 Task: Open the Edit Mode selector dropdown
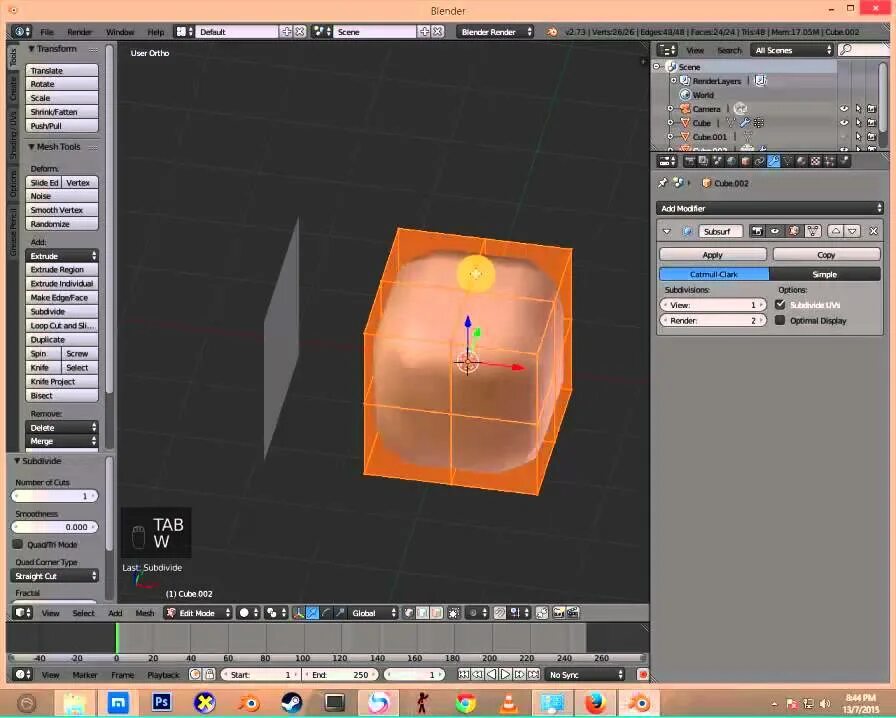pyautogui.click(x=198, y=613)
